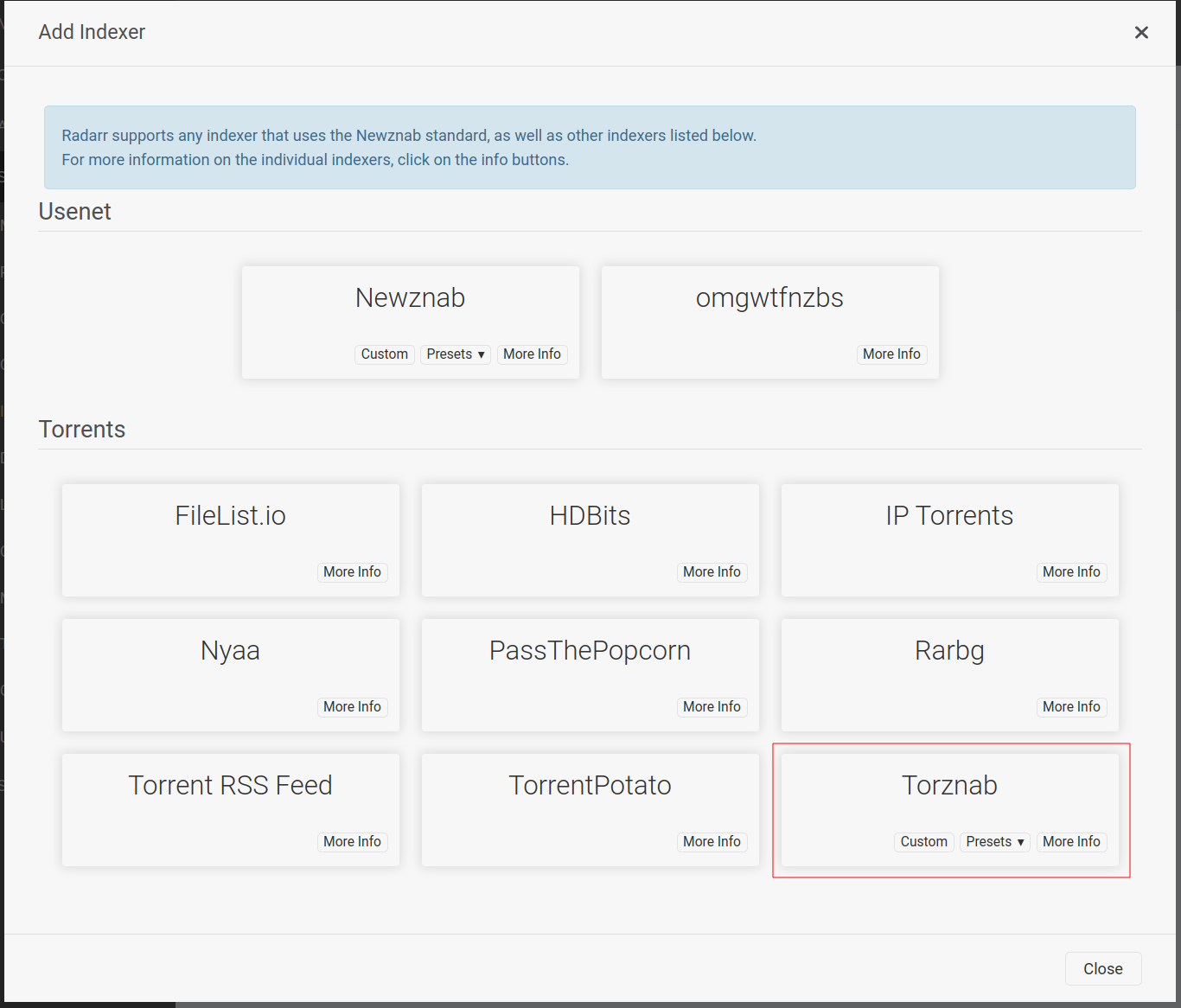
Task: Click the Close button at bottom
Action: tap(1103, 968)
